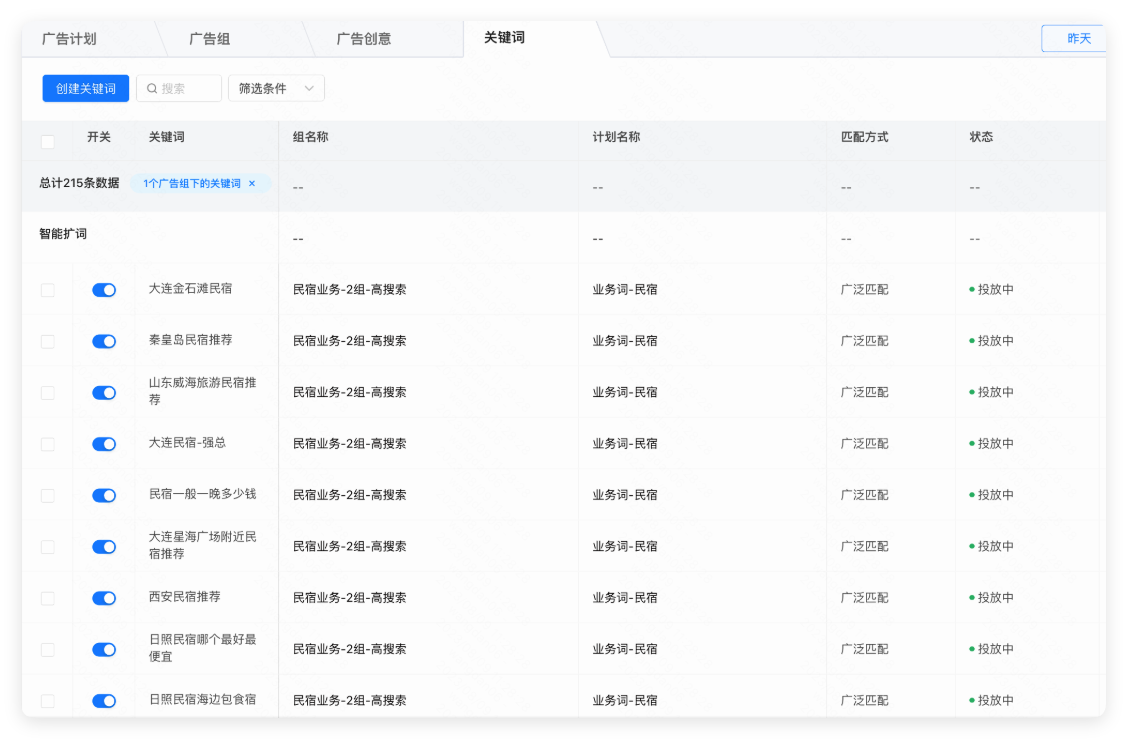Click the 开关 column header
The image size is (1127, 739).
pos(98,137)
